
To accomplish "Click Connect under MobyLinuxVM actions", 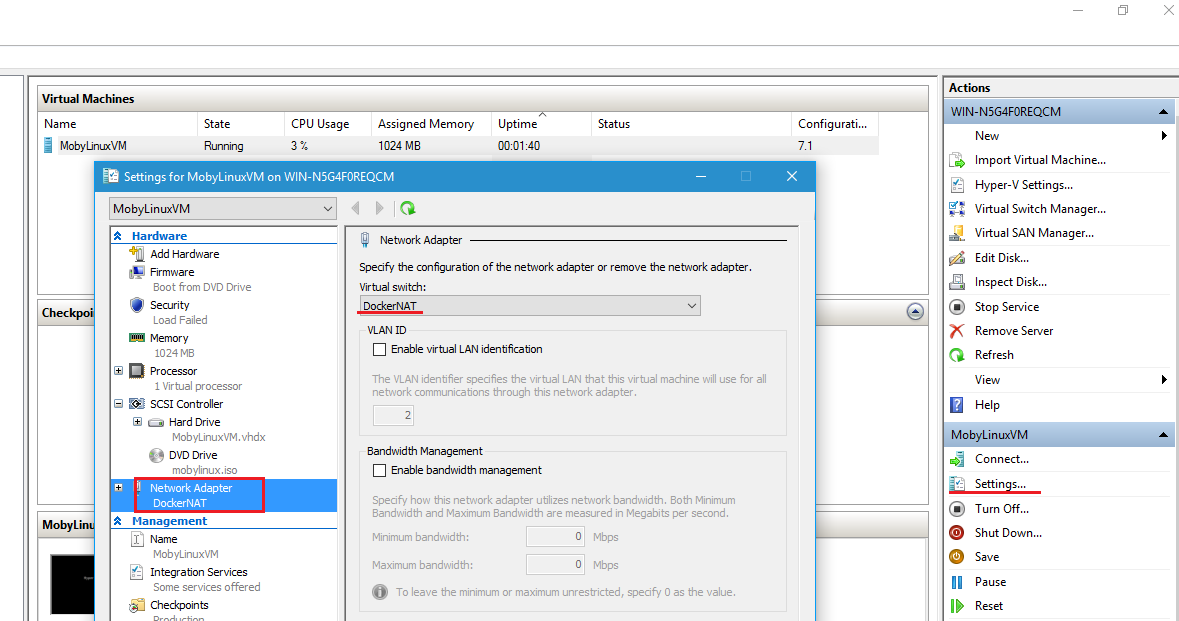I will [1001, 459].
